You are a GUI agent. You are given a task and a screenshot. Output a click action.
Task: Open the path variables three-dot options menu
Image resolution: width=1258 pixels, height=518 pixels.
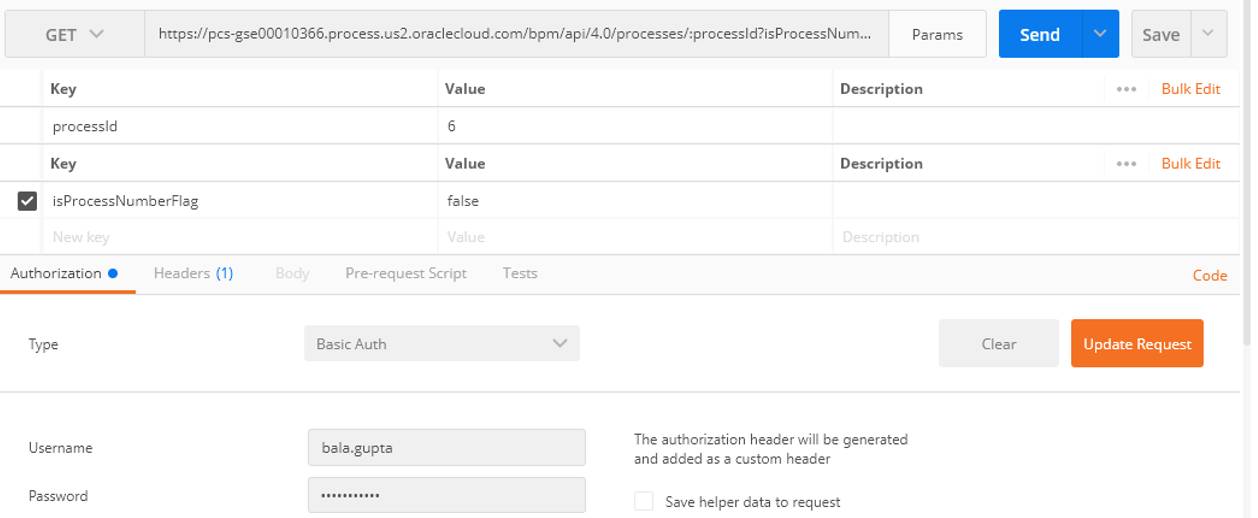[1126, 89]
